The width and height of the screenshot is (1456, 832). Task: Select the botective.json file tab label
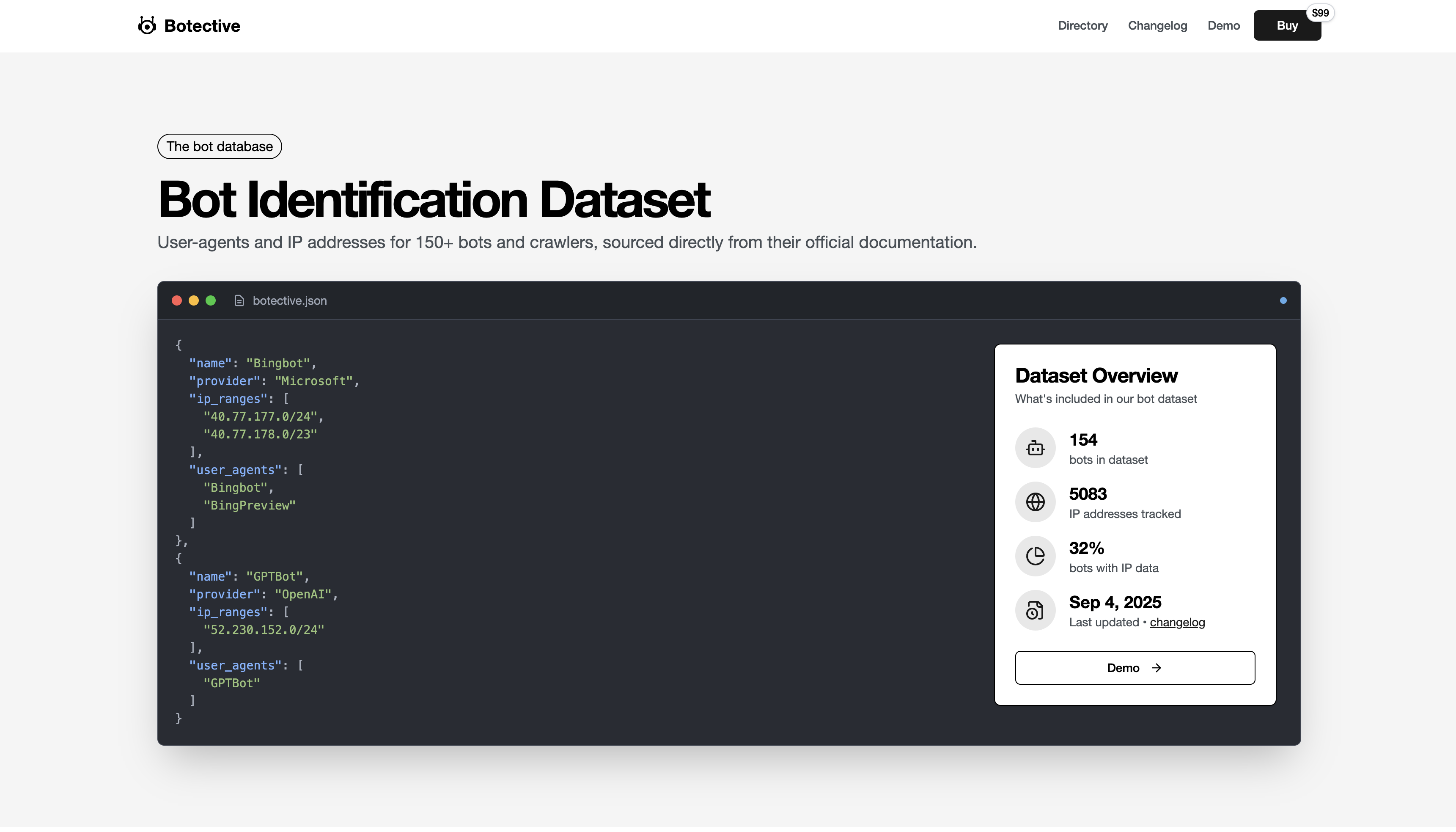[x=290, y=300]
